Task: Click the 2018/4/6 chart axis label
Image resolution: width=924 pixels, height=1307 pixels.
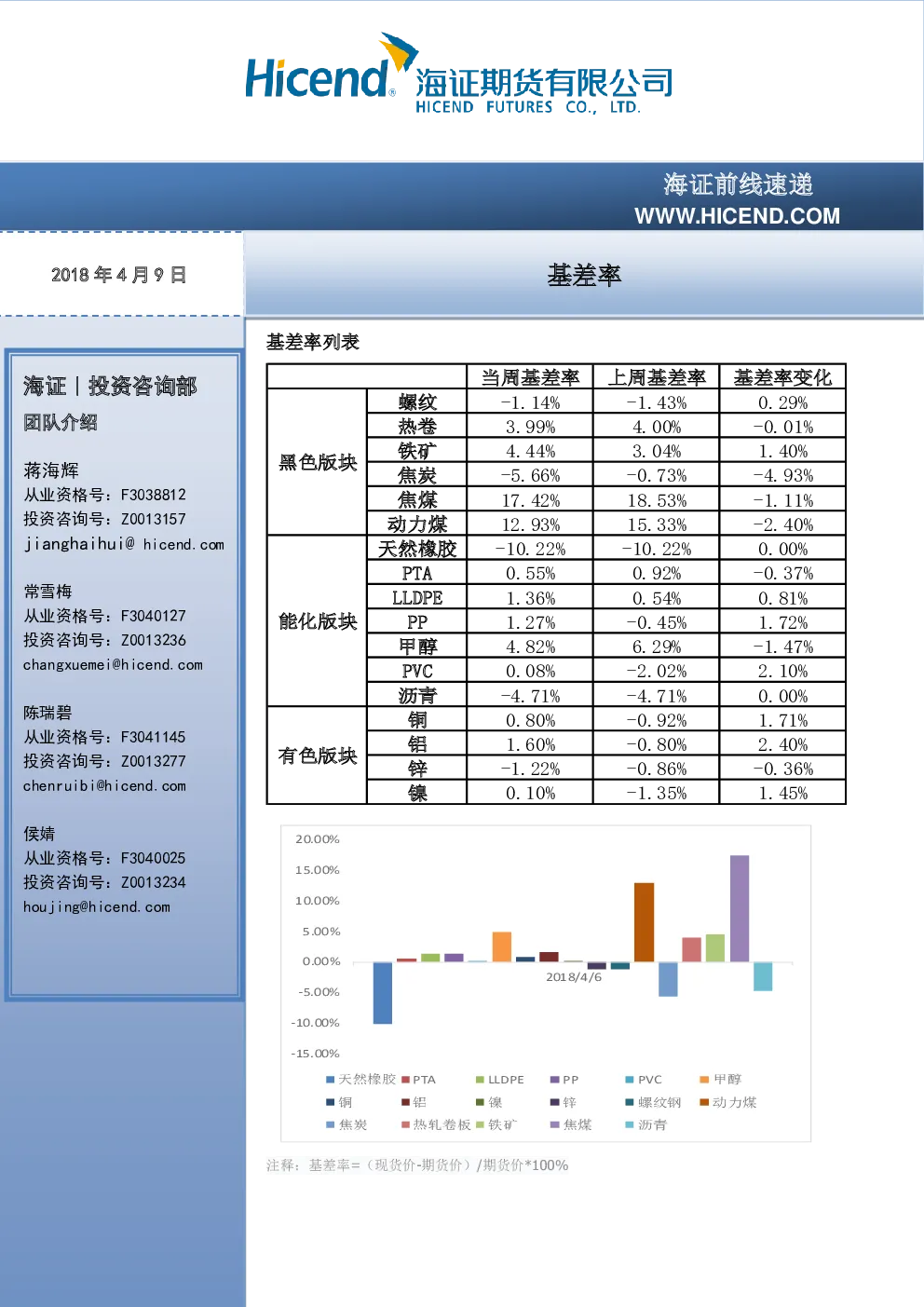Action: 574,977
